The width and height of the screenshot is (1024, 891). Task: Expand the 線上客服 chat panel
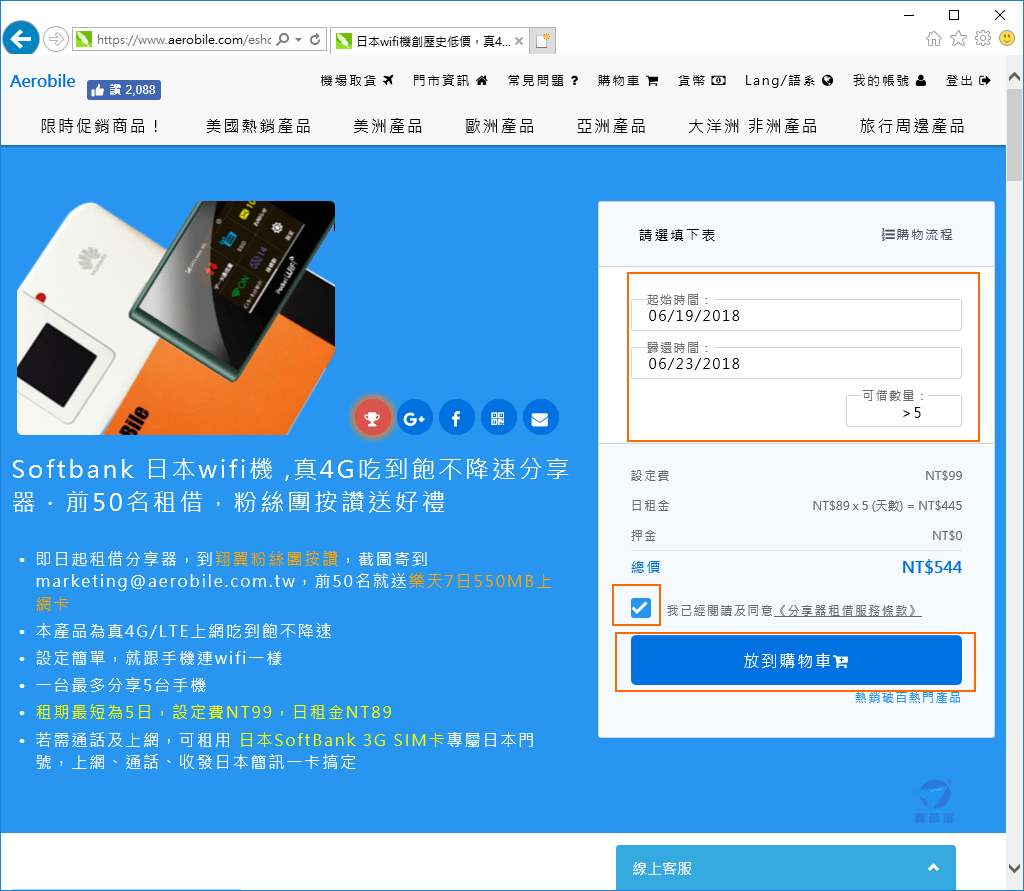[786, 868]
